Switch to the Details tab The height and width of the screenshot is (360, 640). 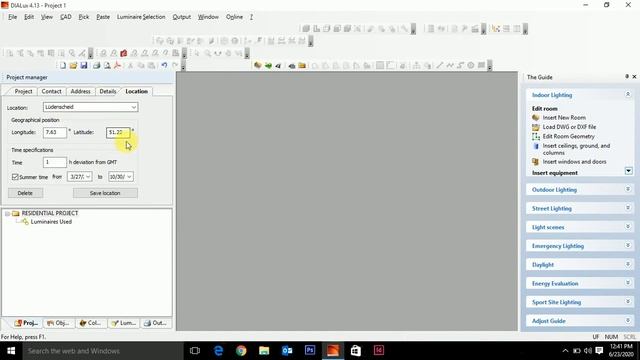pos(108,91)
